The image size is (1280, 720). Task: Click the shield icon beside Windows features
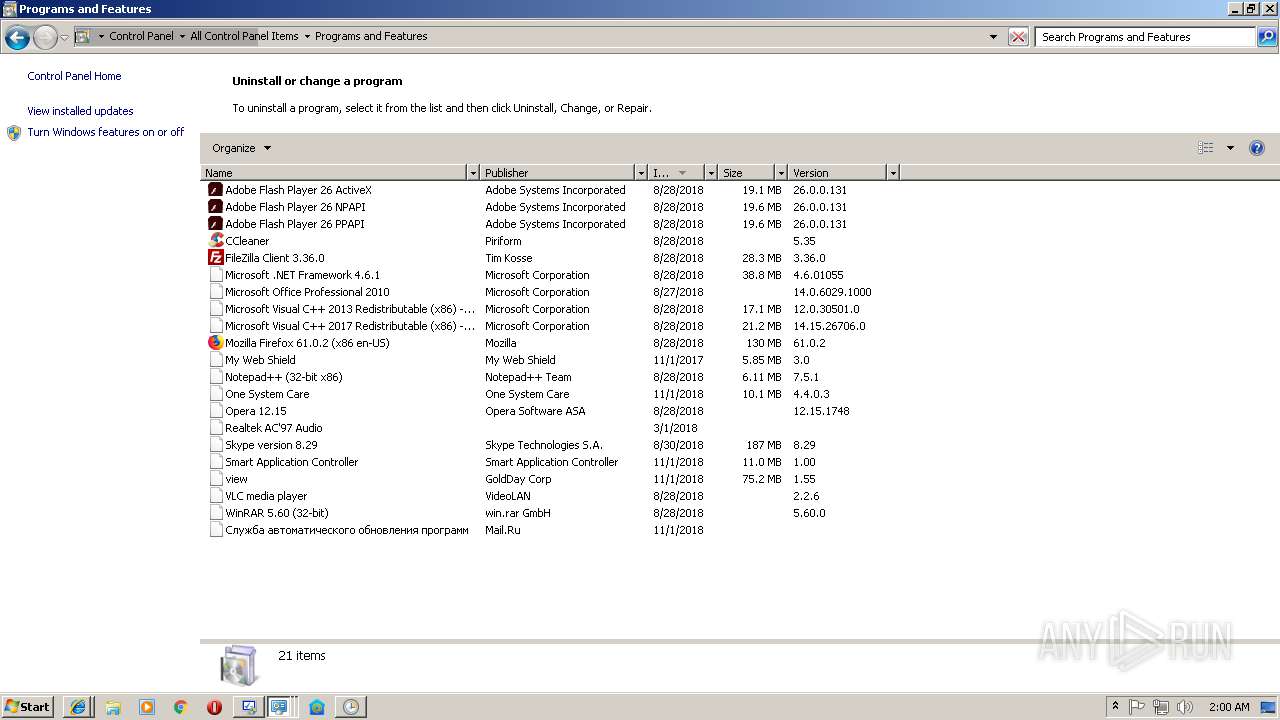(x=14, y=133)
